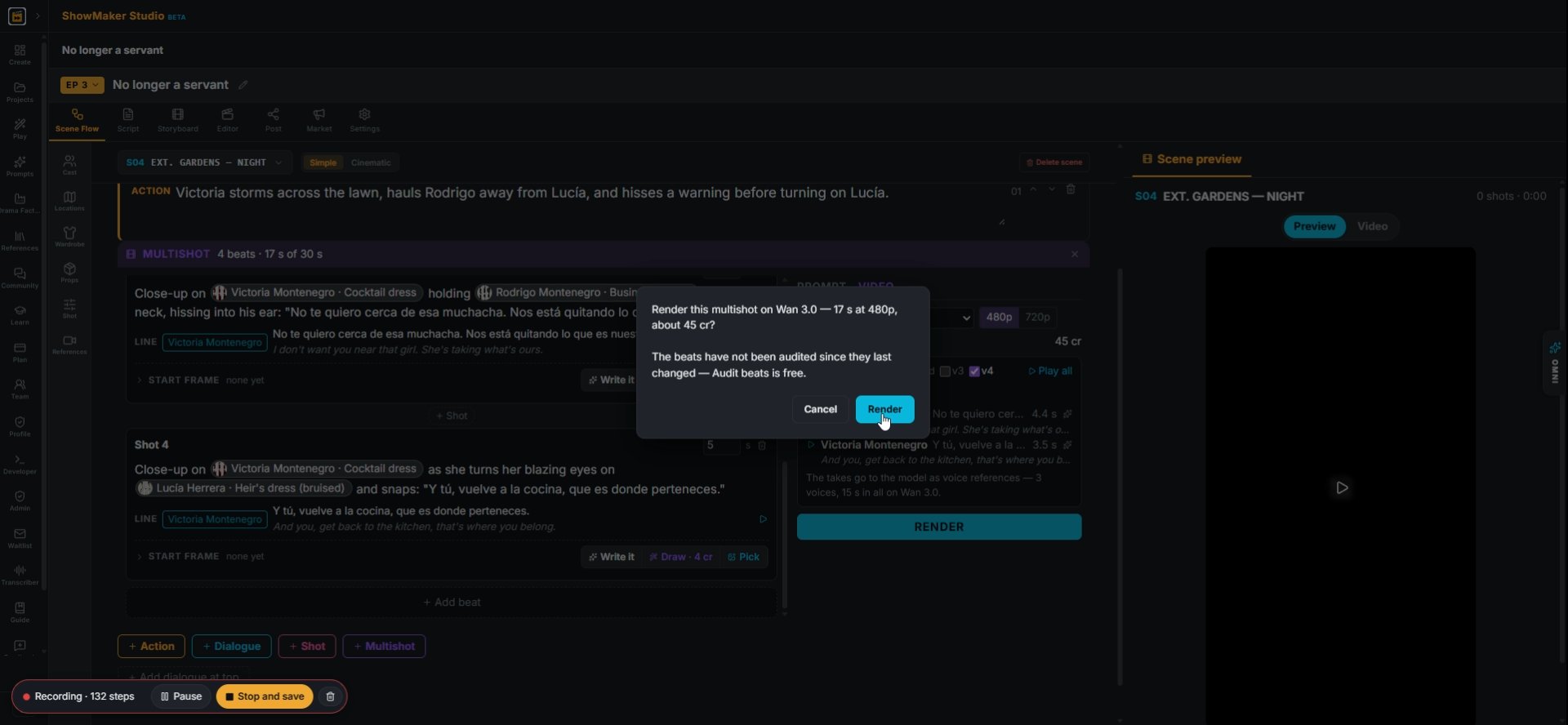Move the action block up with the arrow
Screen dimensions: 1568x725
point(1033,190)
